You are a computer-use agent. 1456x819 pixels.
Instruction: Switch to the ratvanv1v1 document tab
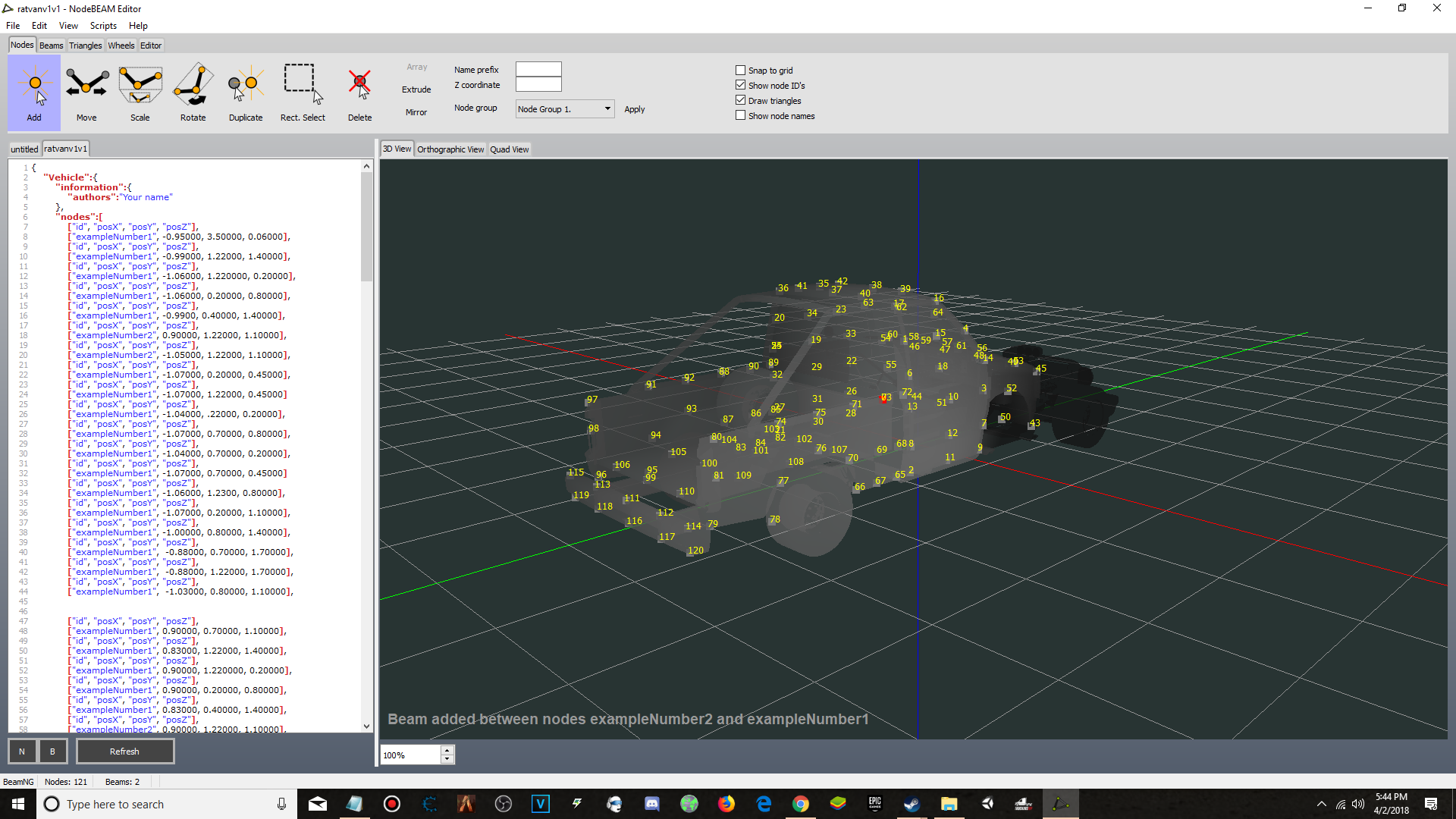[x=65, y=149]
